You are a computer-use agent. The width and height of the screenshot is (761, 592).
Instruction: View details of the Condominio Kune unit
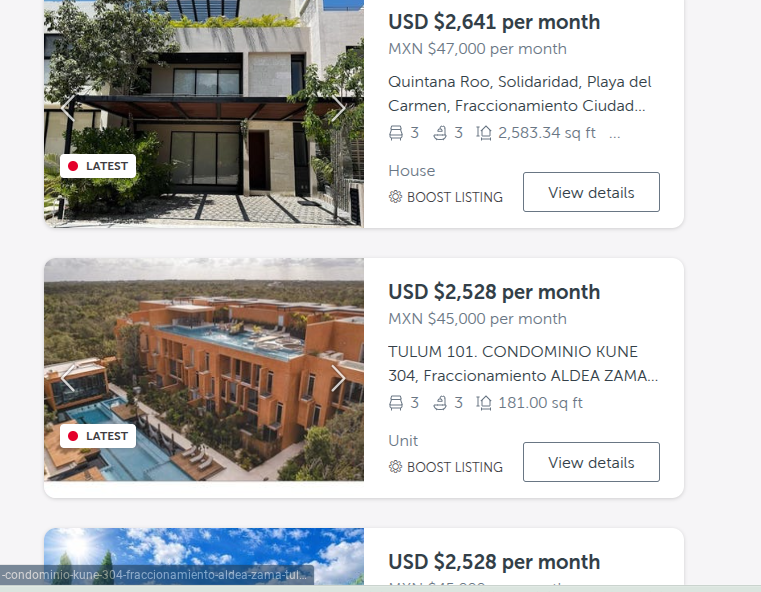(x=591, y=462)
